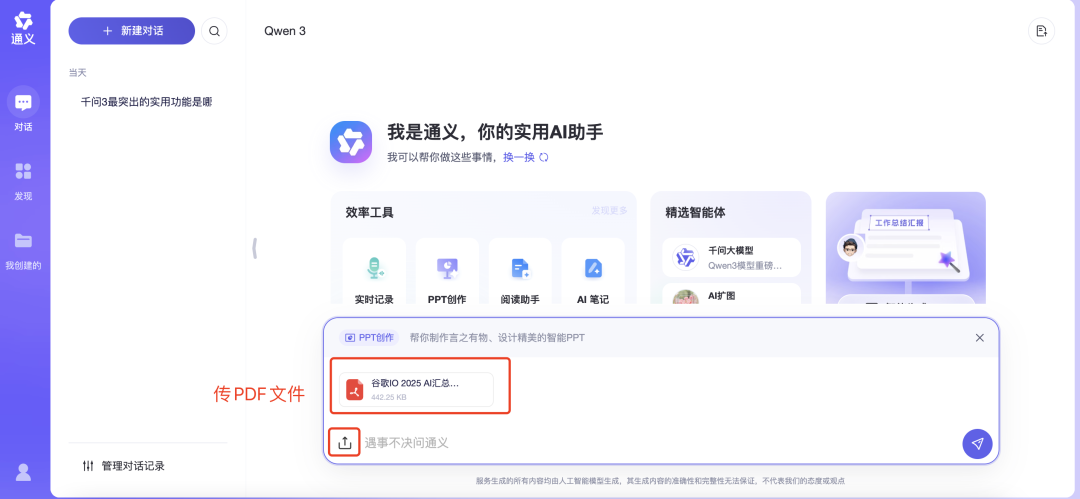Open the 发现 discover section

point(23,181)
